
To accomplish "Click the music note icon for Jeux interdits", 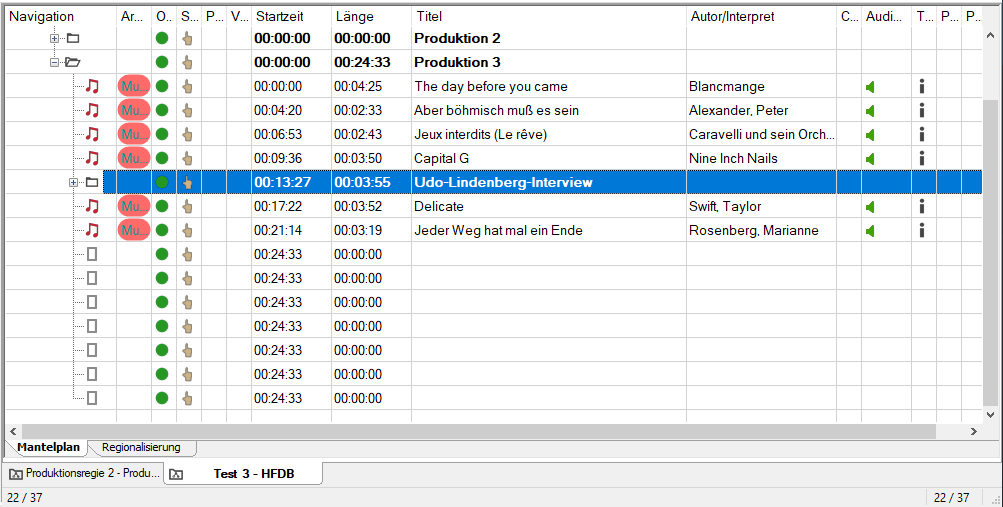I will click(93, 134).
